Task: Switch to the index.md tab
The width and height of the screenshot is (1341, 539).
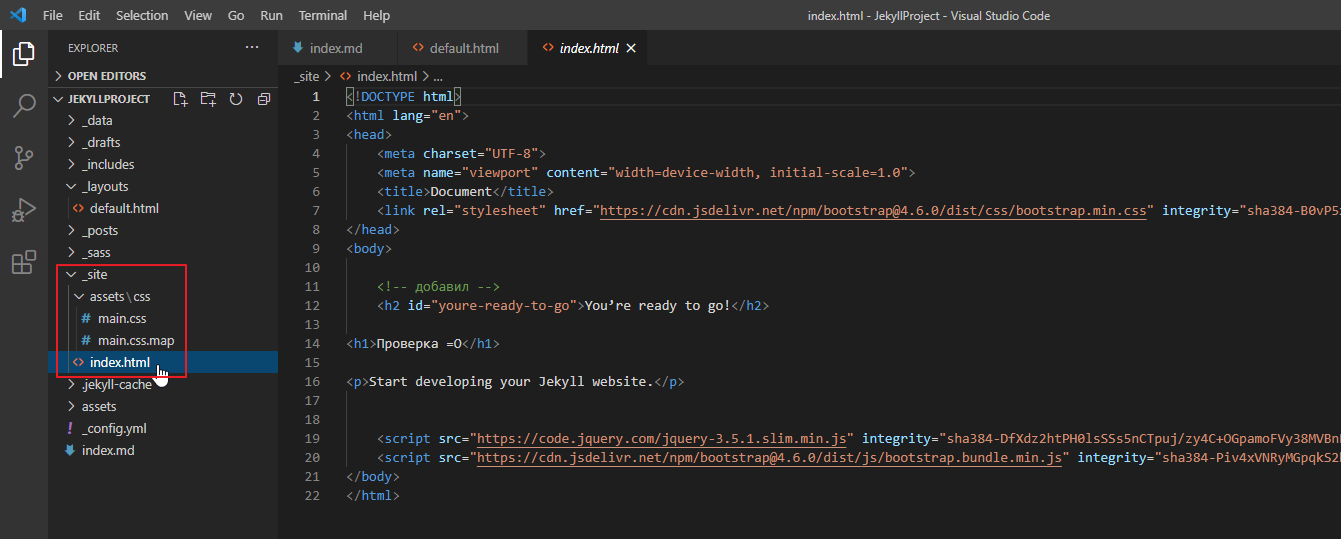Action: (335, 48)
